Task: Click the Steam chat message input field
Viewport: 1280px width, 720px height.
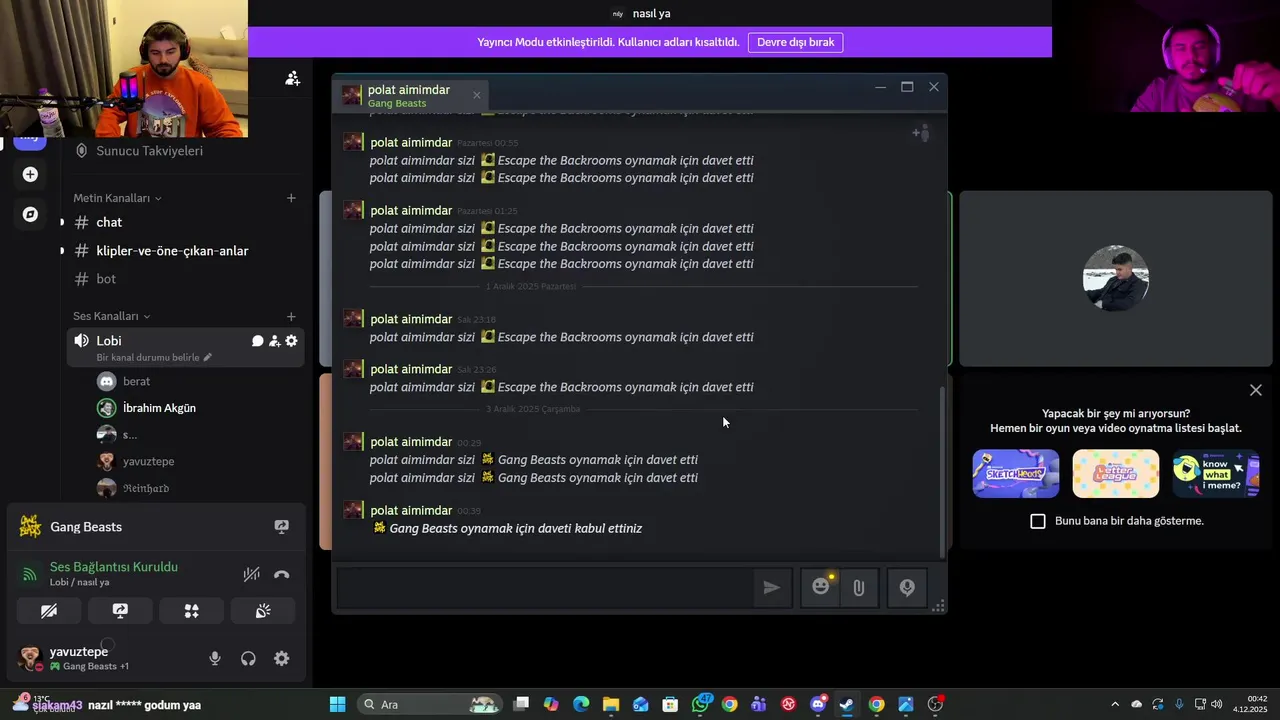Action: [545, 588]
